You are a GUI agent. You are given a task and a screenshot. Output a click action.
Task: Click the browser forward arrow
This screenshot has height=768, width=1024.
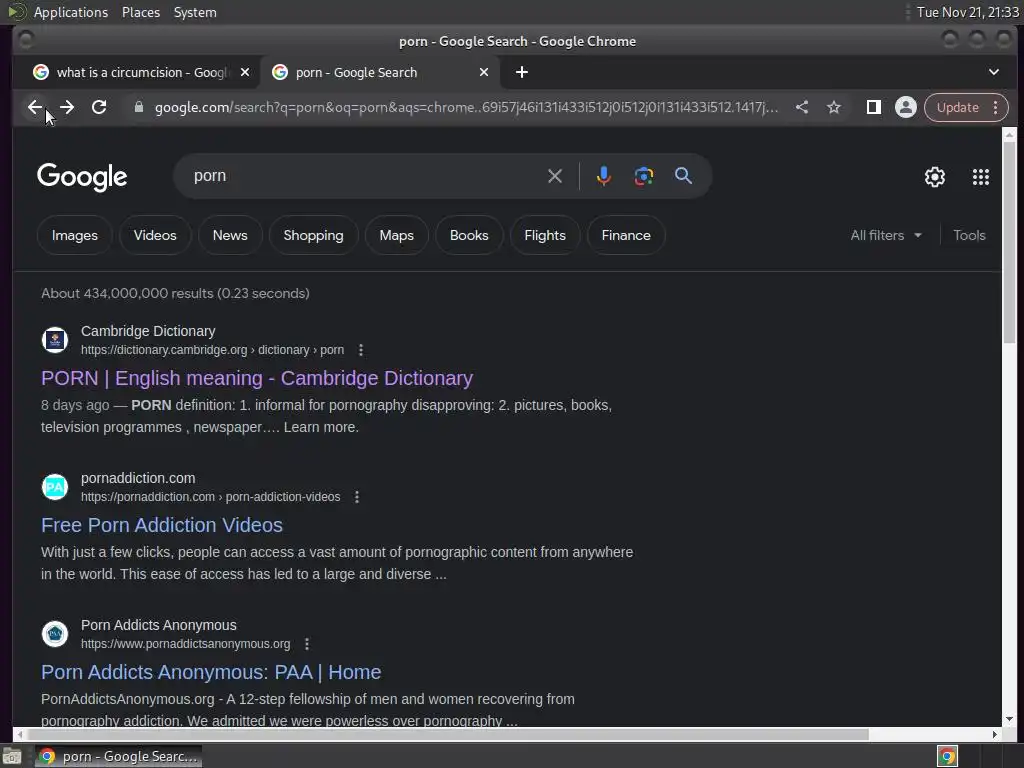67,107
